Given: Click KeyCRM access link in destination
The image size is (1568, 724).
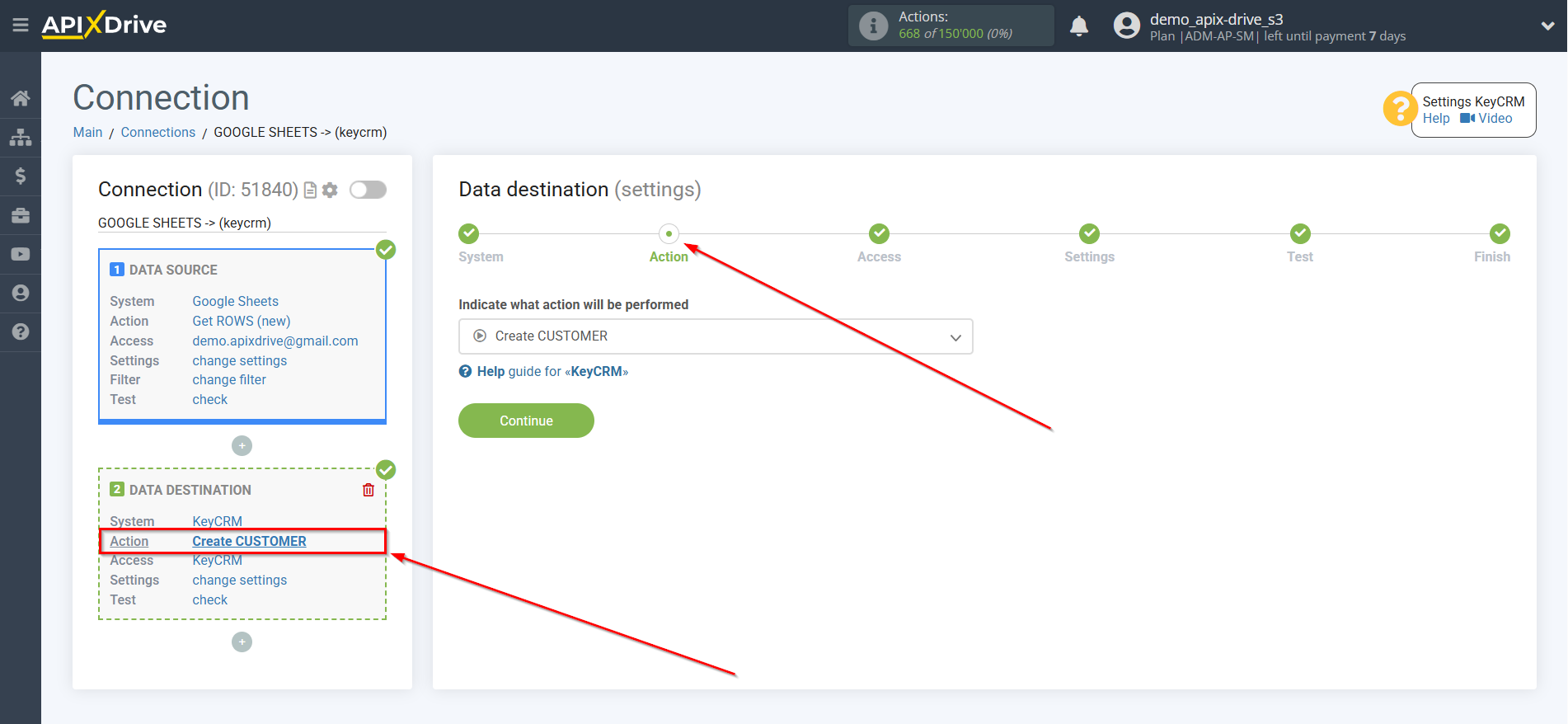Looking at the screenshot, I should click(218, 561).
